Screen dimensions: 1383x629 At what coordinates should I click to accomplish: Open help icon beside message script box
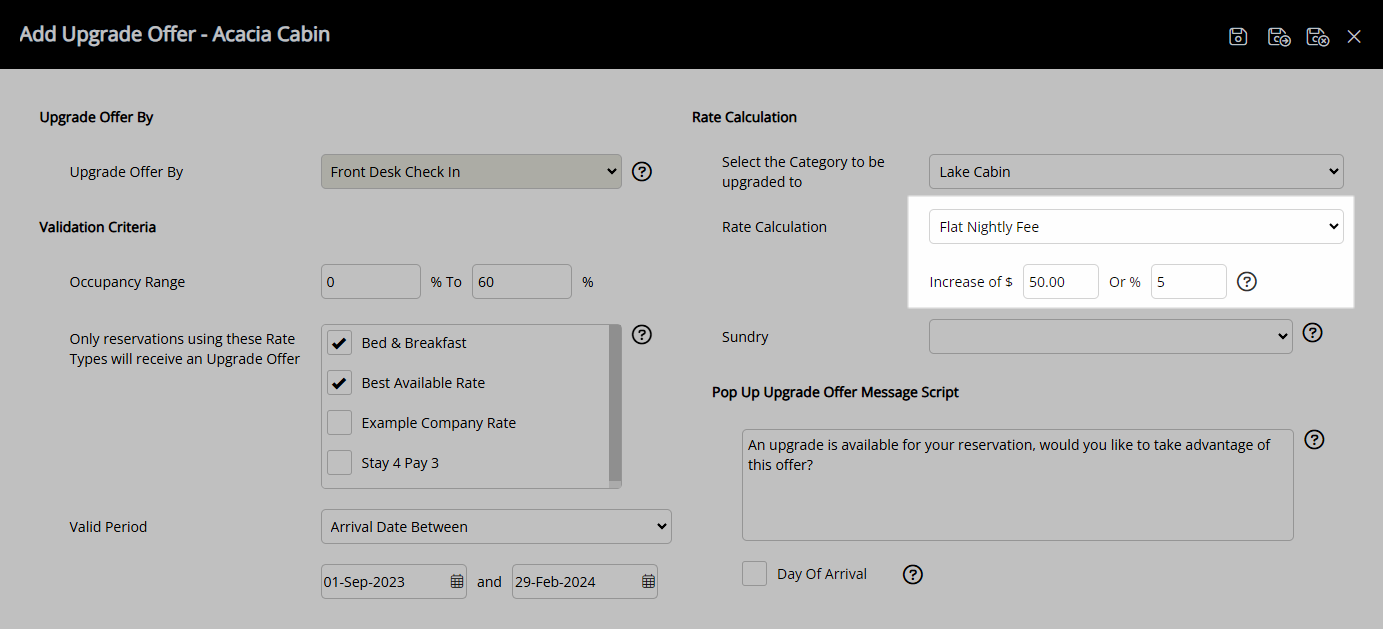[x=1315, y=439]
